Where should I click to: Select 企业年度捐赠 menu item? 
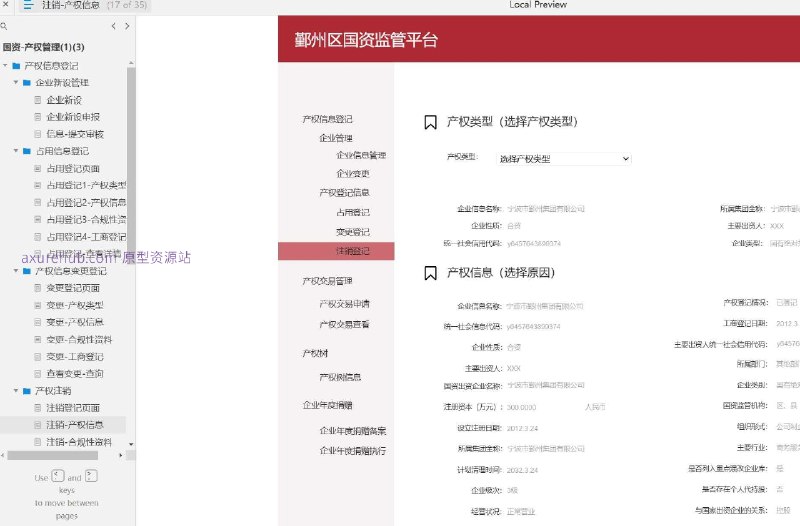[328, 405]
